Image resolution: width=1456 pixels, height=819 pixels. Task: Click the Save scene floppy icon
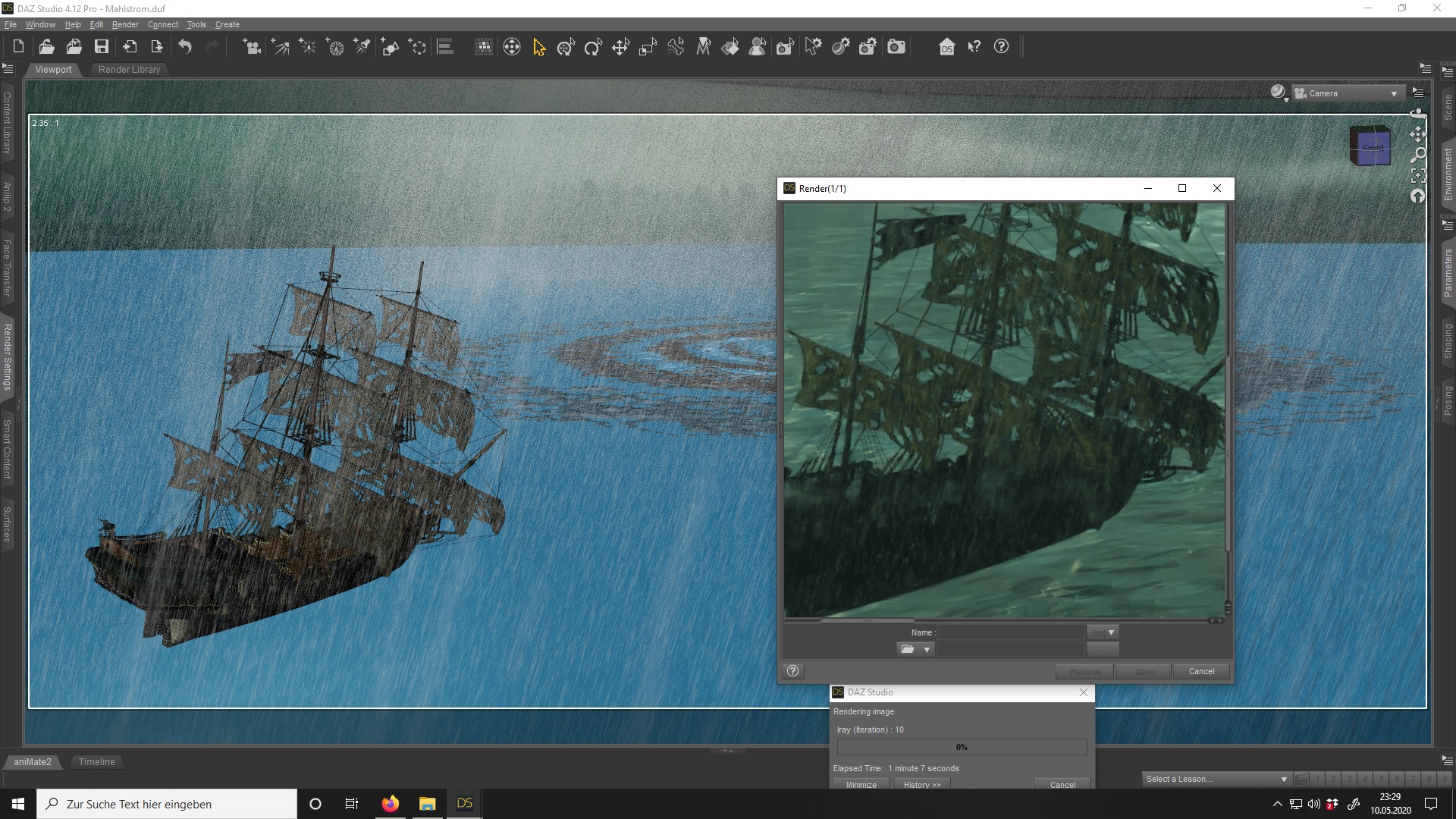(x=102, y=46)
